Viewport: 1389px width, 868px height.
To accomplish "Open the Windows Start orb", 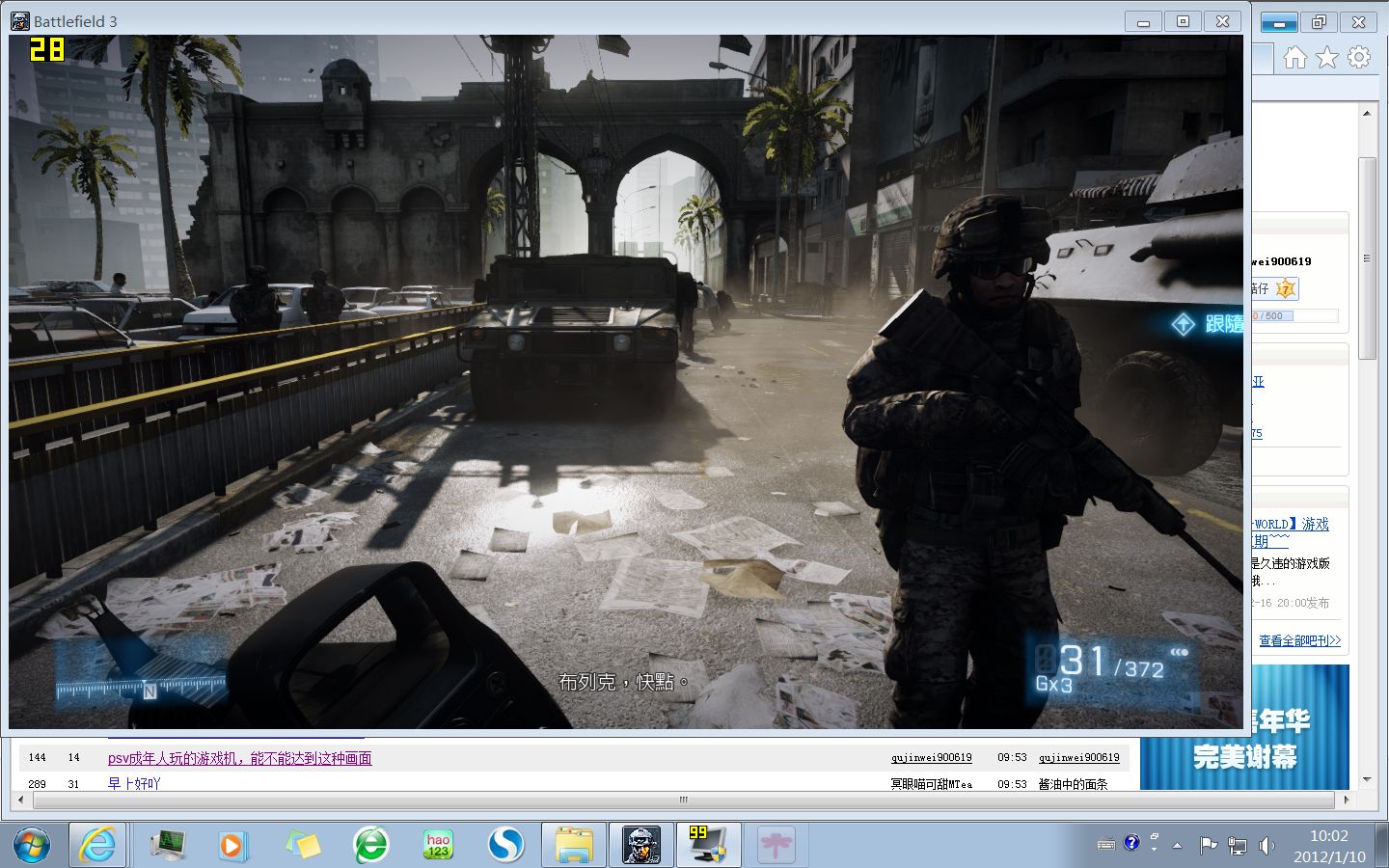I will (32, 846).
